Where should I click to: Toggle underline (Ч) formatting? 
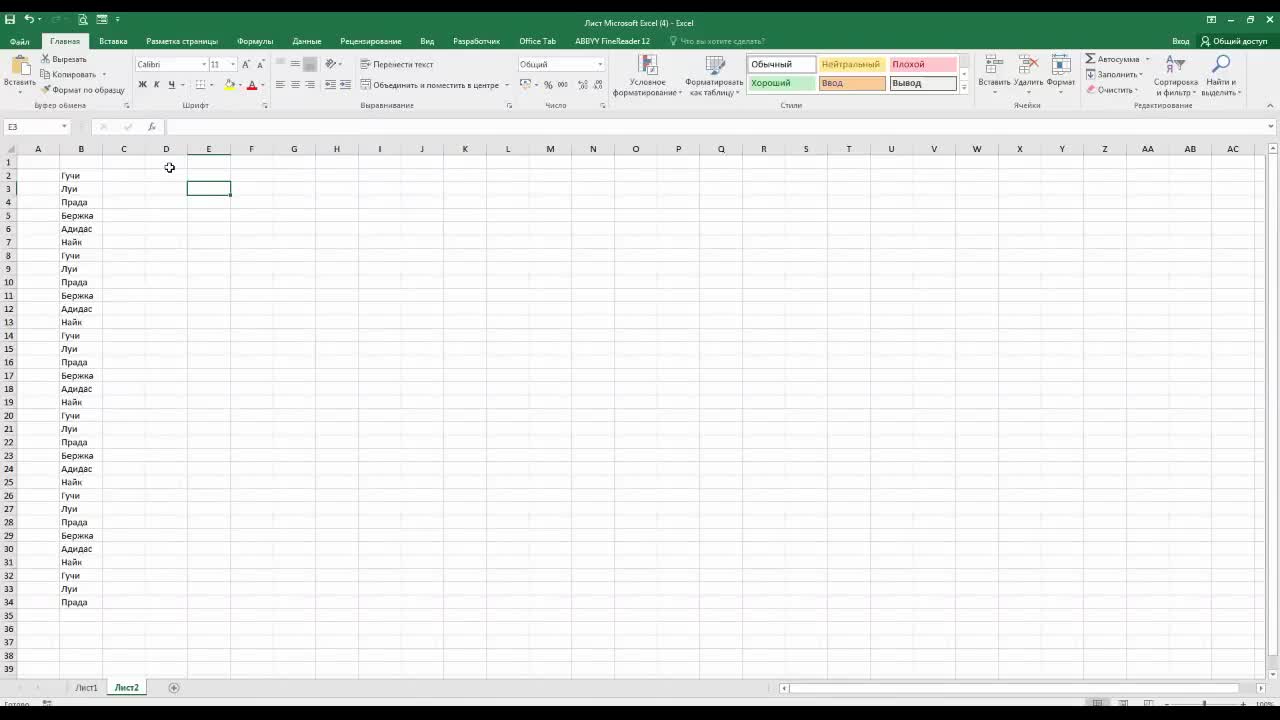[x=171, y=85]
